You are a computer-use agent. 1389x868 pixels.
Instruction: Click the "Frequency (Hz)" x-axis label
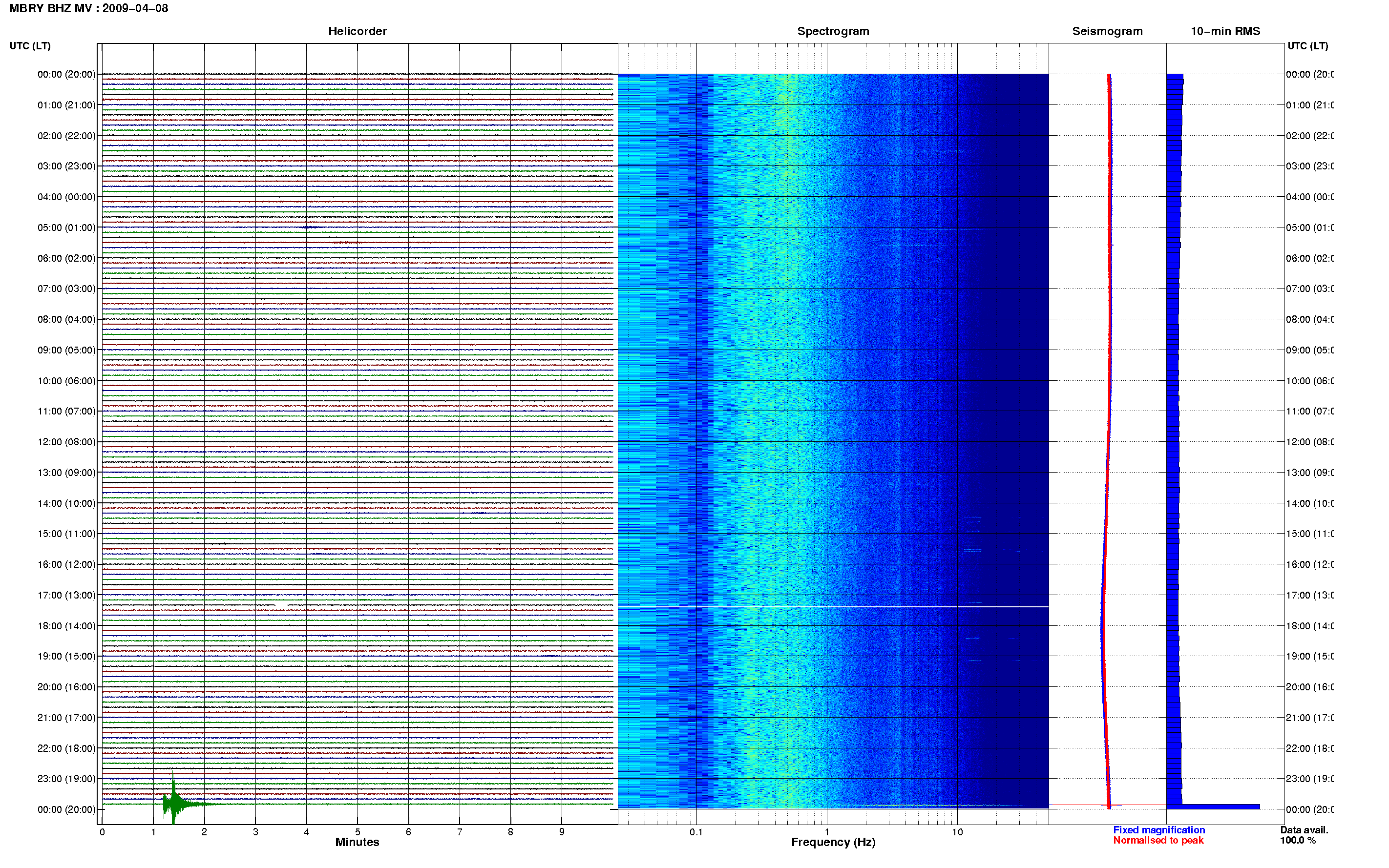[833, 842]
